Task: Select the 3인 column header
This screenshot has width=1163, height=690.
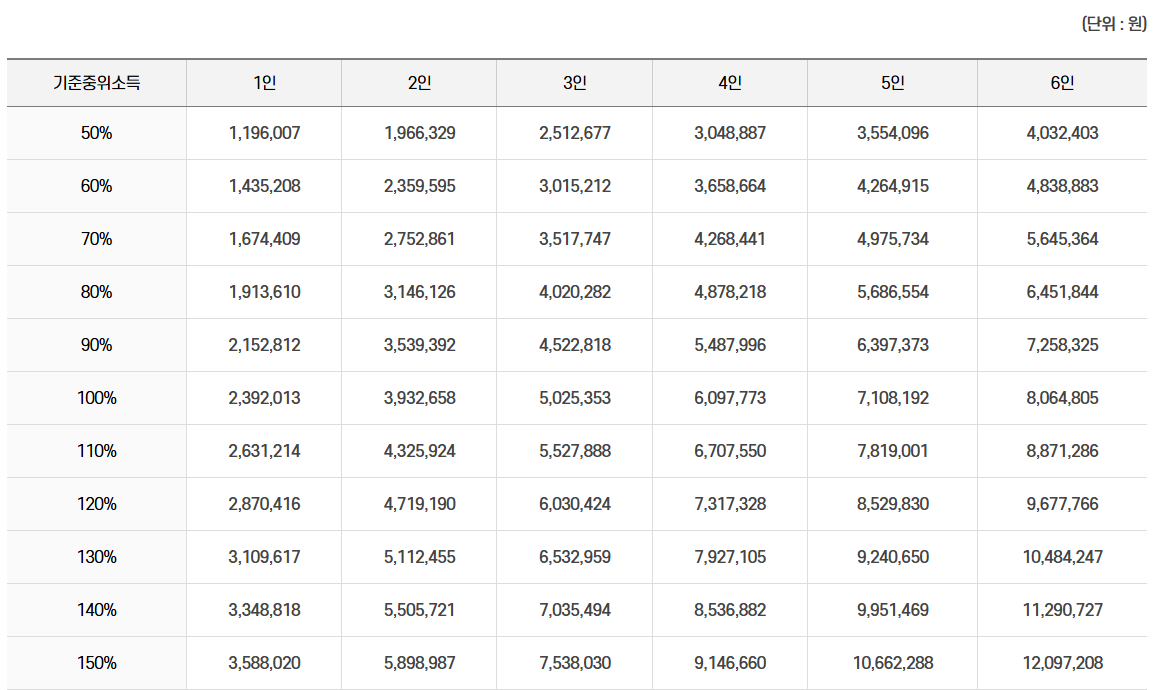Action: coord(575,82)
